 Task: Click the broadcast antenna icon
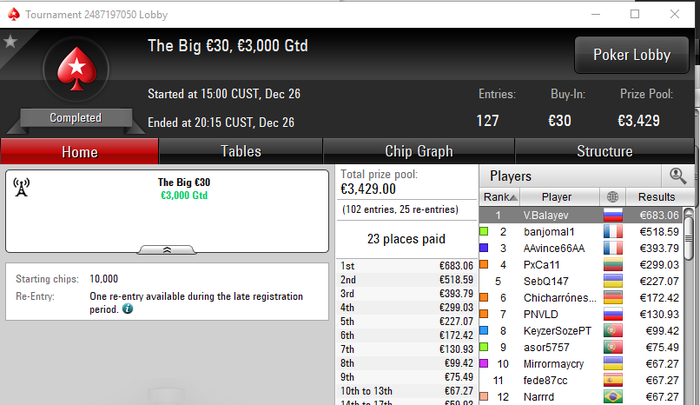tap(21, 187)
